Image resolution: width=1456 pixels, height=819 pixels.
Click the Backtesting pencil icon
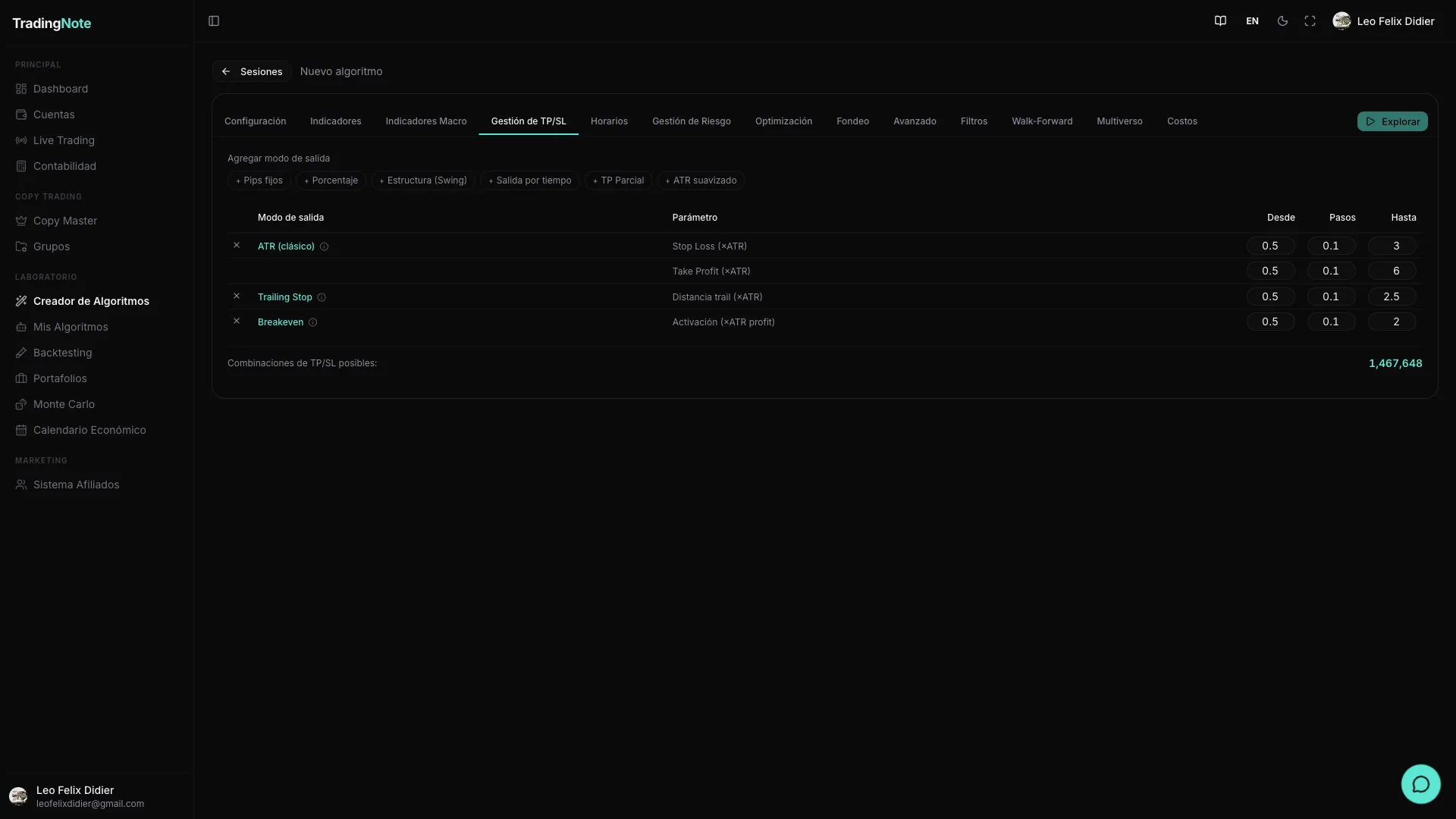tap(21, 353)
